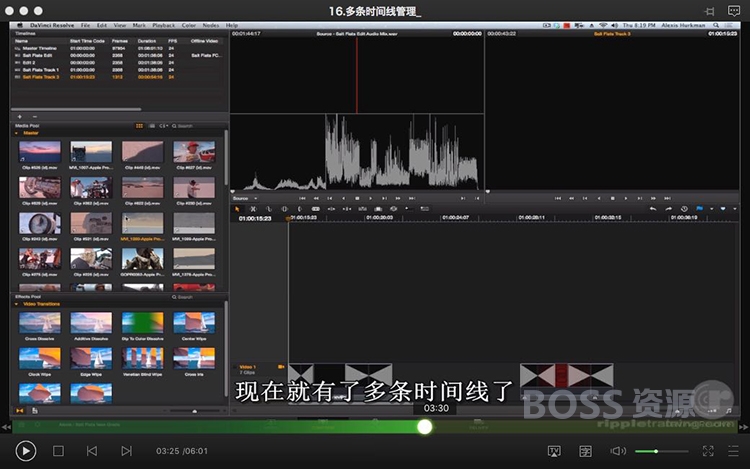Open the player's playlist menu icon
750x469 pixels.
coord(733,451)
